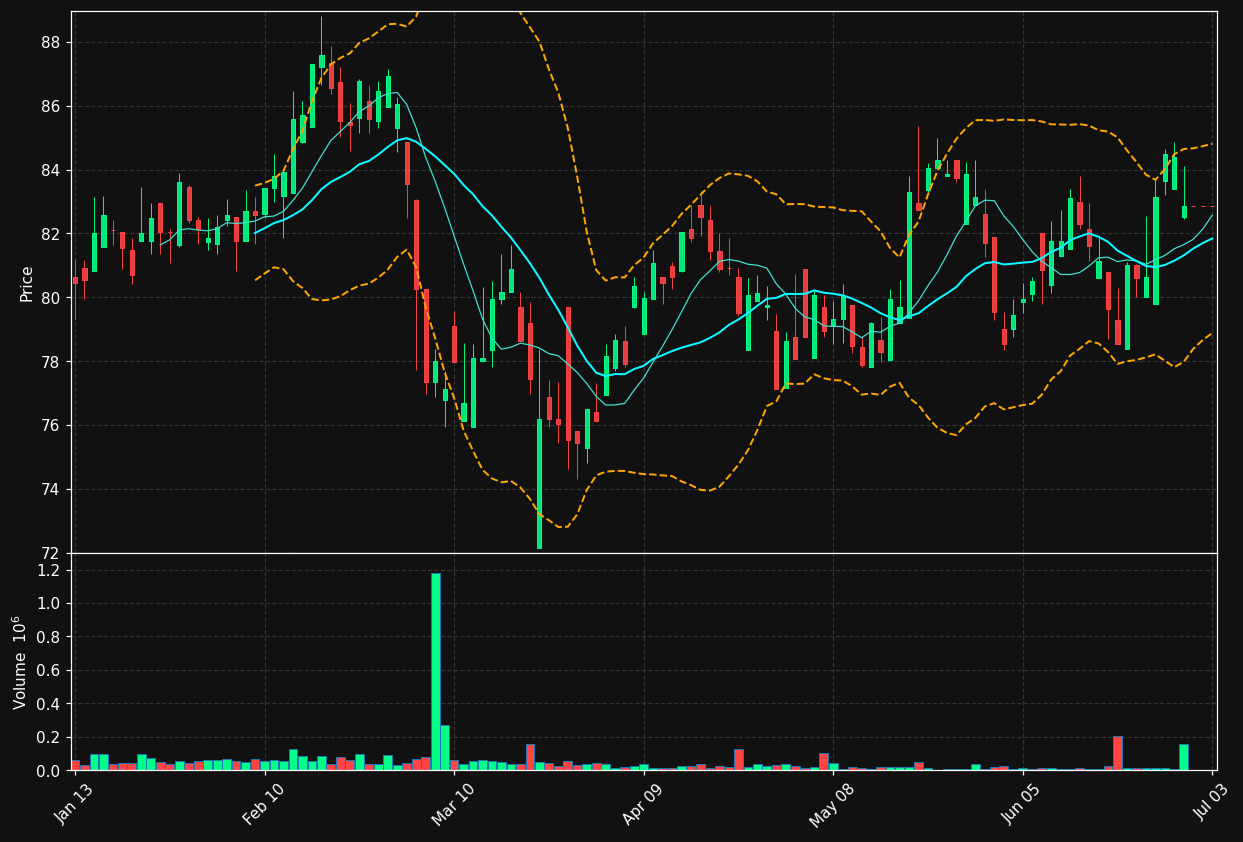Click the 78 price axis tick

click(51, 362)
